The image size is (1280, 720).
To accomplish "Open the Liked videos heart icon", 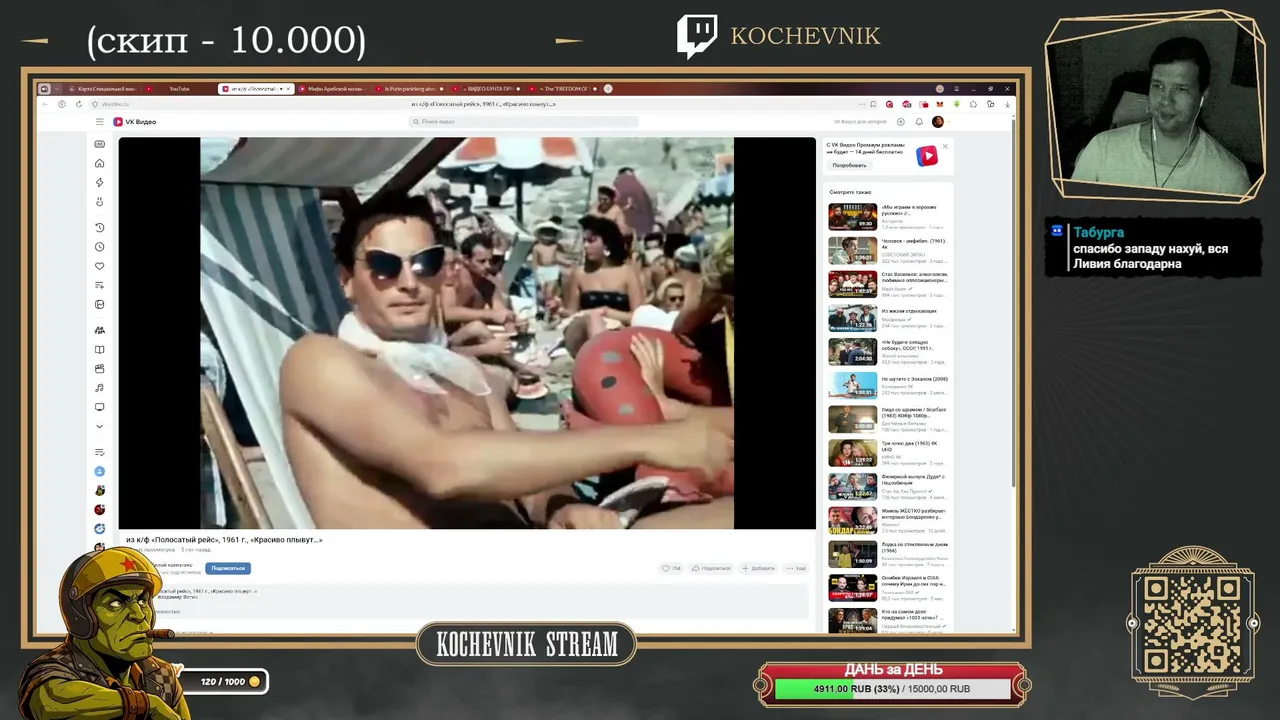I will pyautogui.click(x=99, y=266).
